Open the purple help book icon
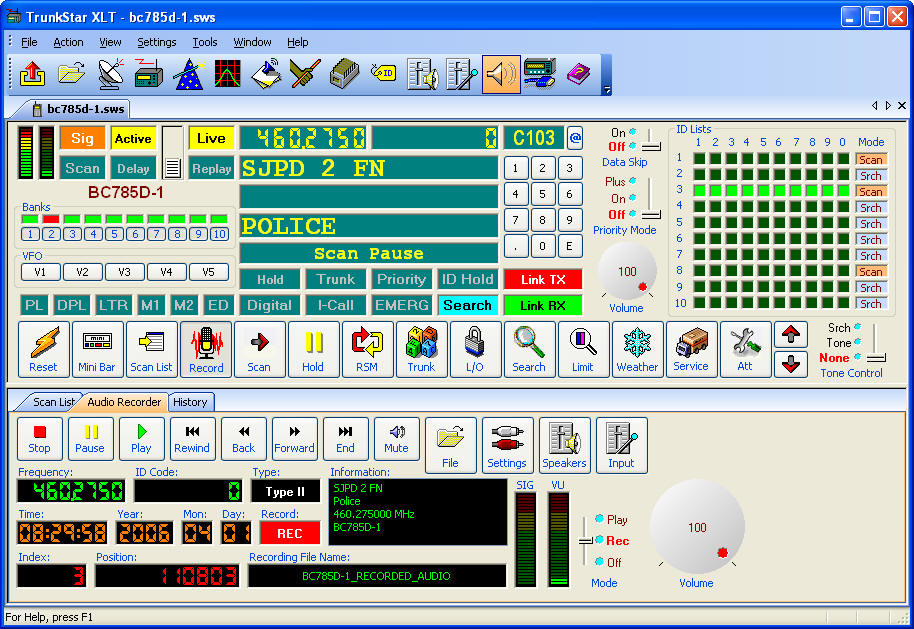914x629 pixels. (578, 75)
